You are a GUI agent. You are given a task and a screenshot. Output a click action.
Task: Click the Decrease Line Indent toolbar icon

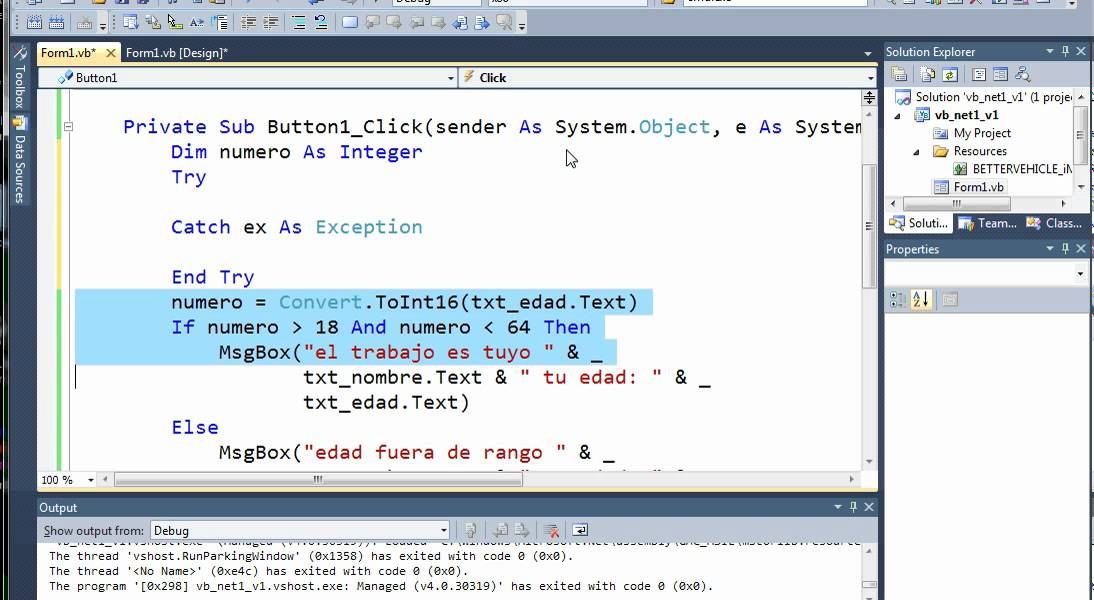[x=248, y=23]
